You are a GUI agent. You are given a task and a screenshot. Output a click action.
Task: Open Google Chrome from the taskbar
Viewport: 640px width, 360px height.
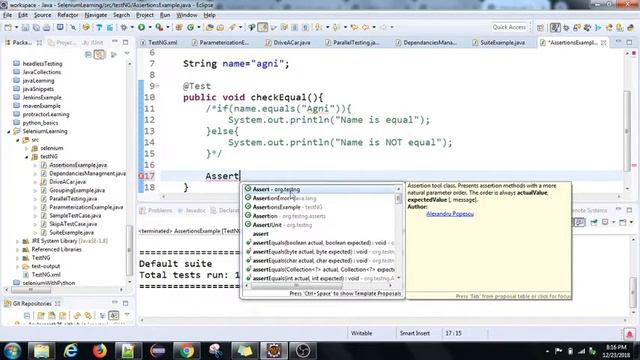[x=186, y=351]
